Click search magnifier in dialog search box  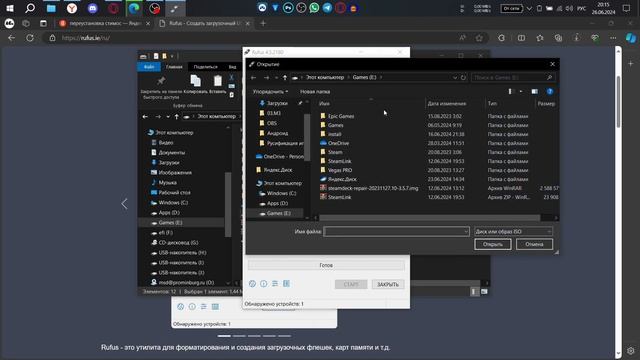tap(549, 78)
